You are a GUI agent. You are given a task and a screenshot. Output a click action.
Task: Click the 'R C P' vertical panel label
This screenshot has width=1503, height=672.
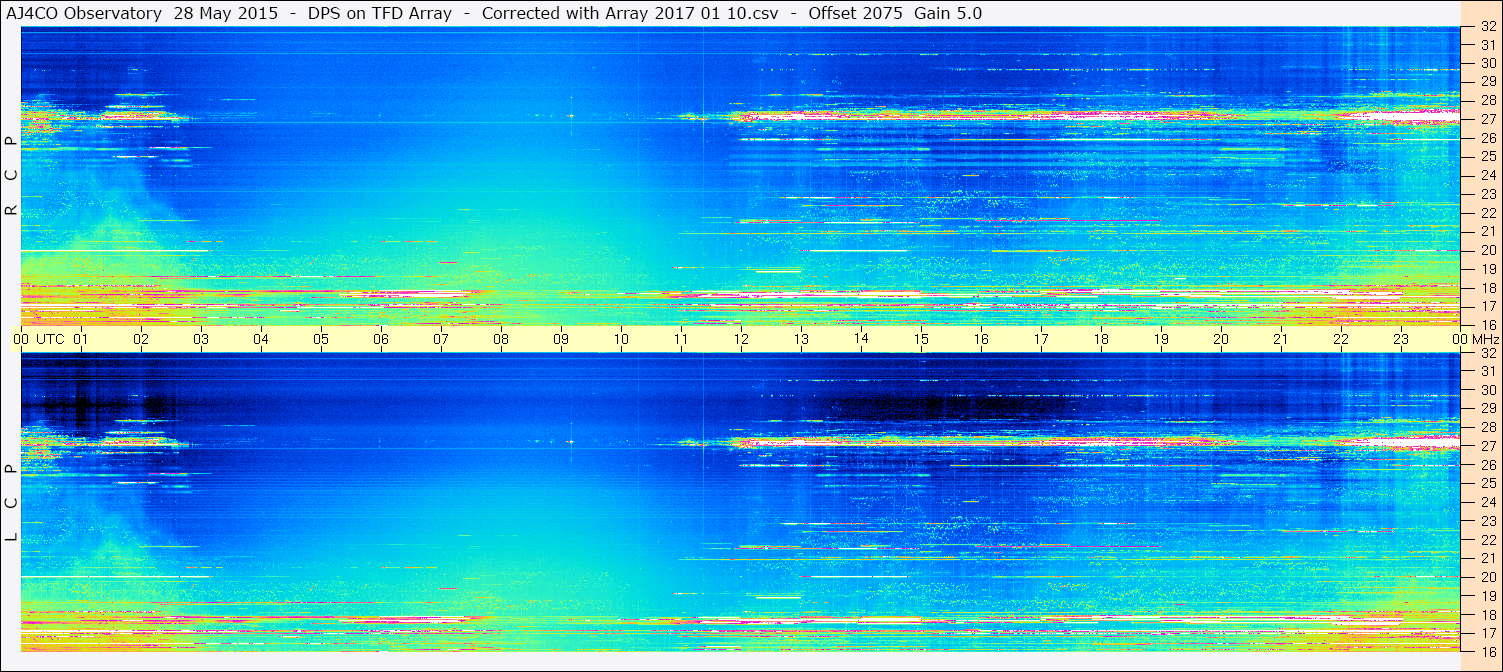(11, 176)
